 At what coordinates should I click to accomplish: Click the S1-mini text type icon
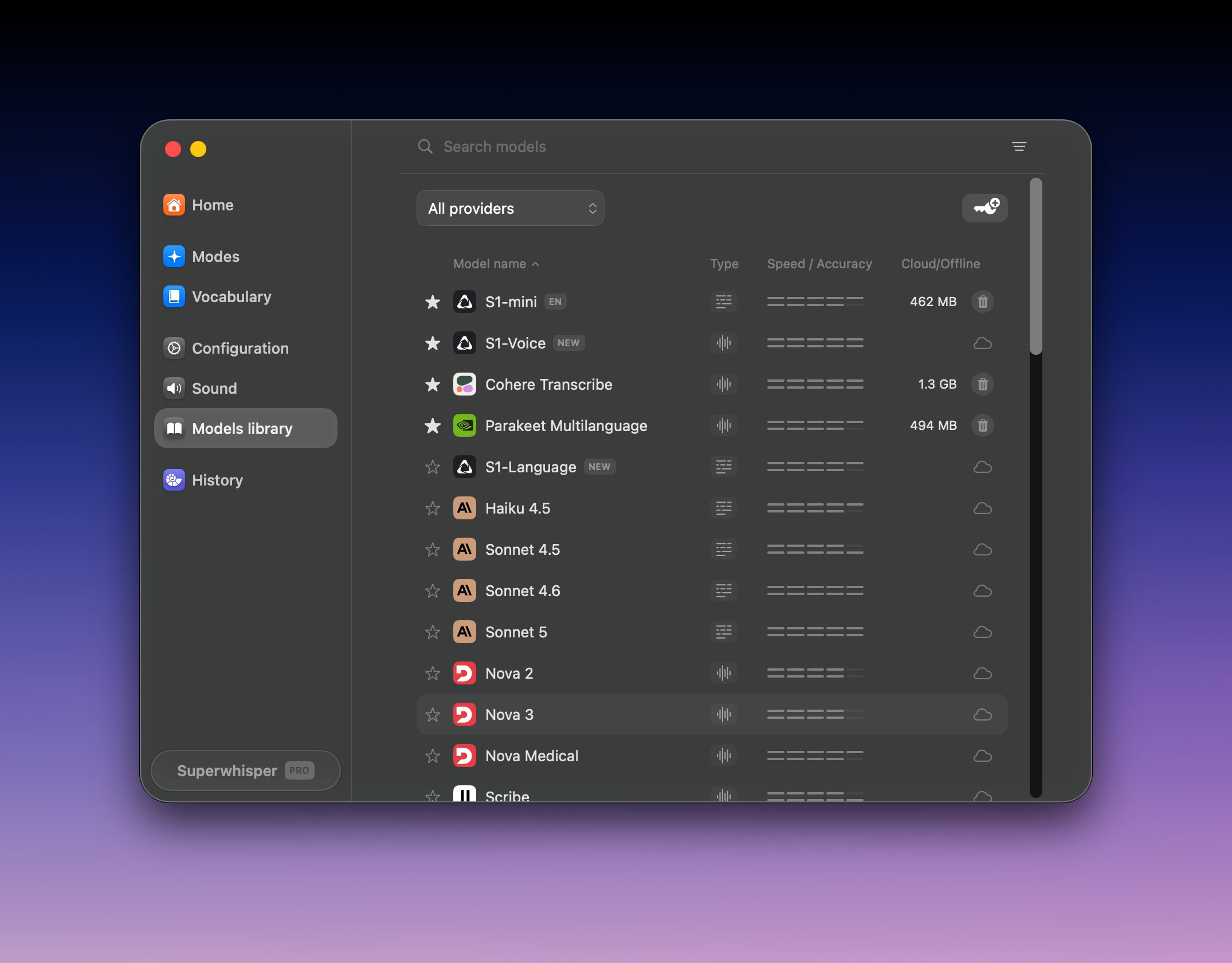pos(724,302)
